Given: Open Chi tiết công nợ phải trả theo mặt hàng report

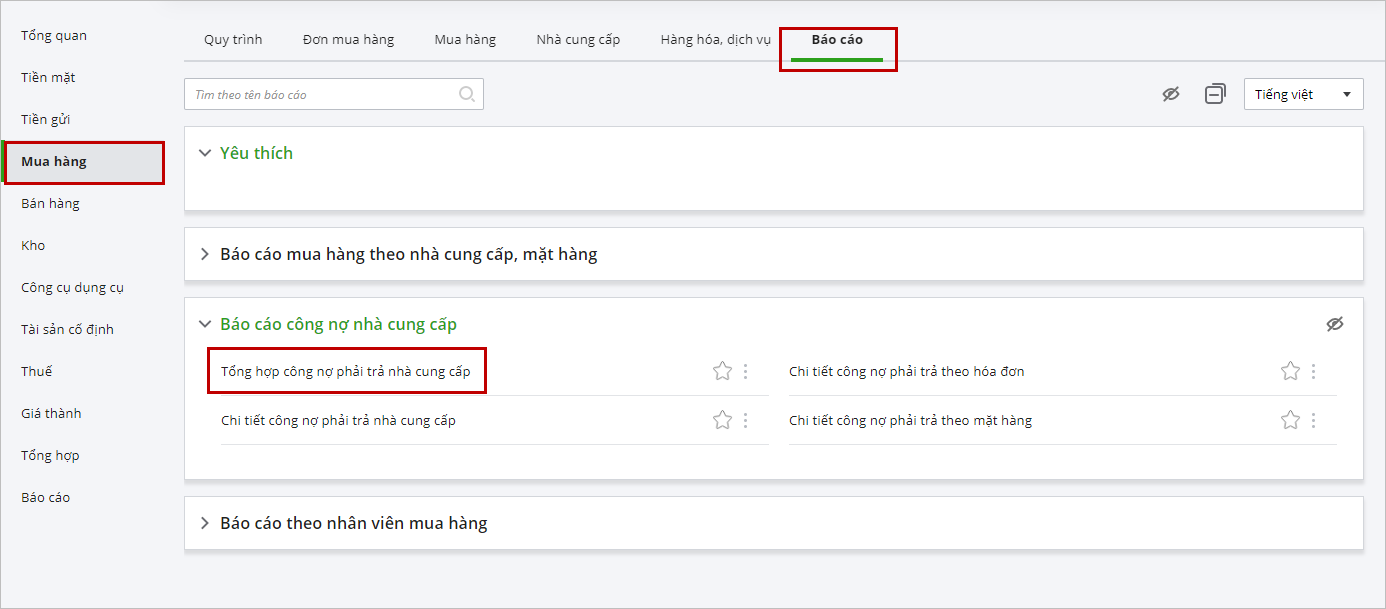Looking at the screenshot, I should click(x=910, y=420).
